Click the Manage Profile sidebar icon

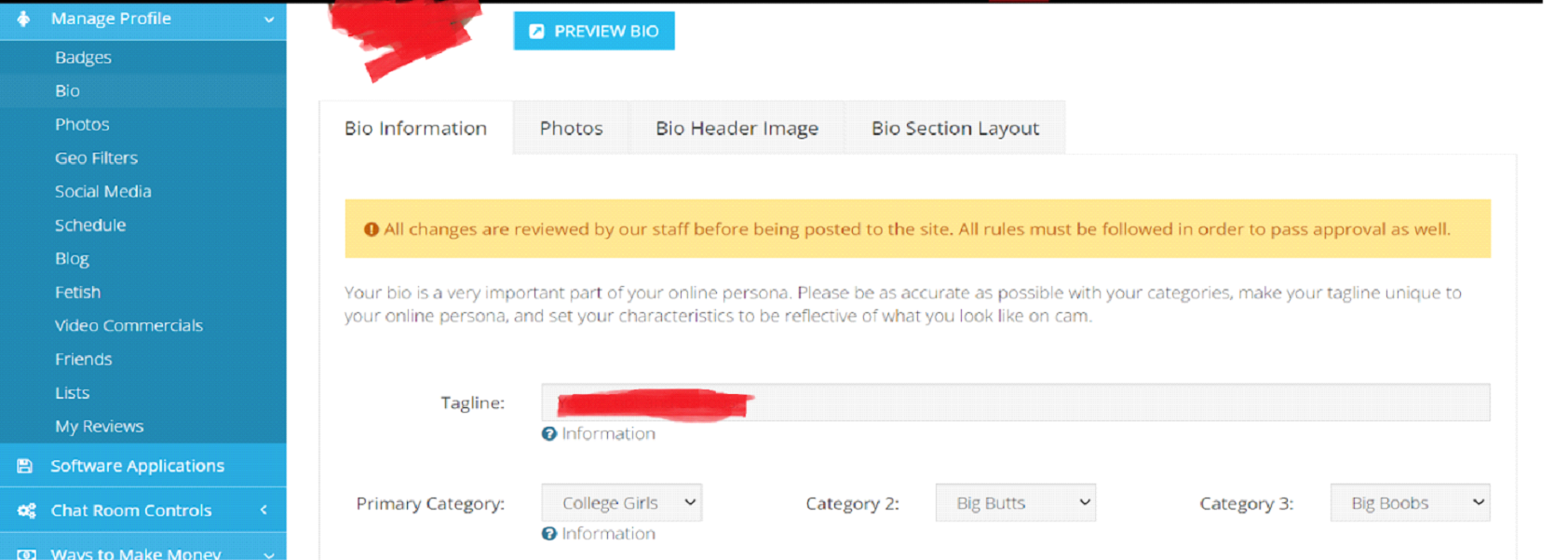(24, 19)
